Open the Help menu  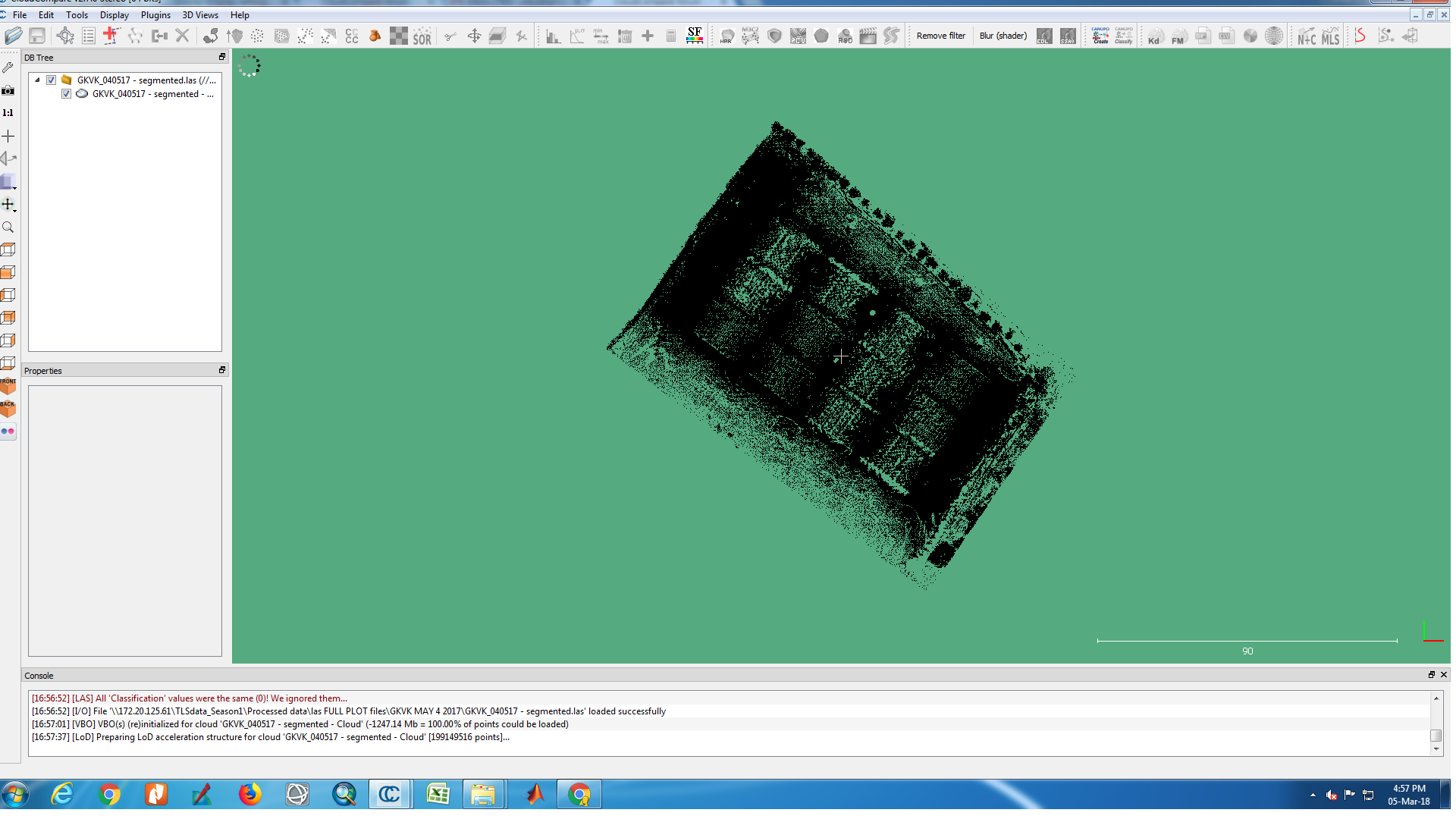click(240, 15)
